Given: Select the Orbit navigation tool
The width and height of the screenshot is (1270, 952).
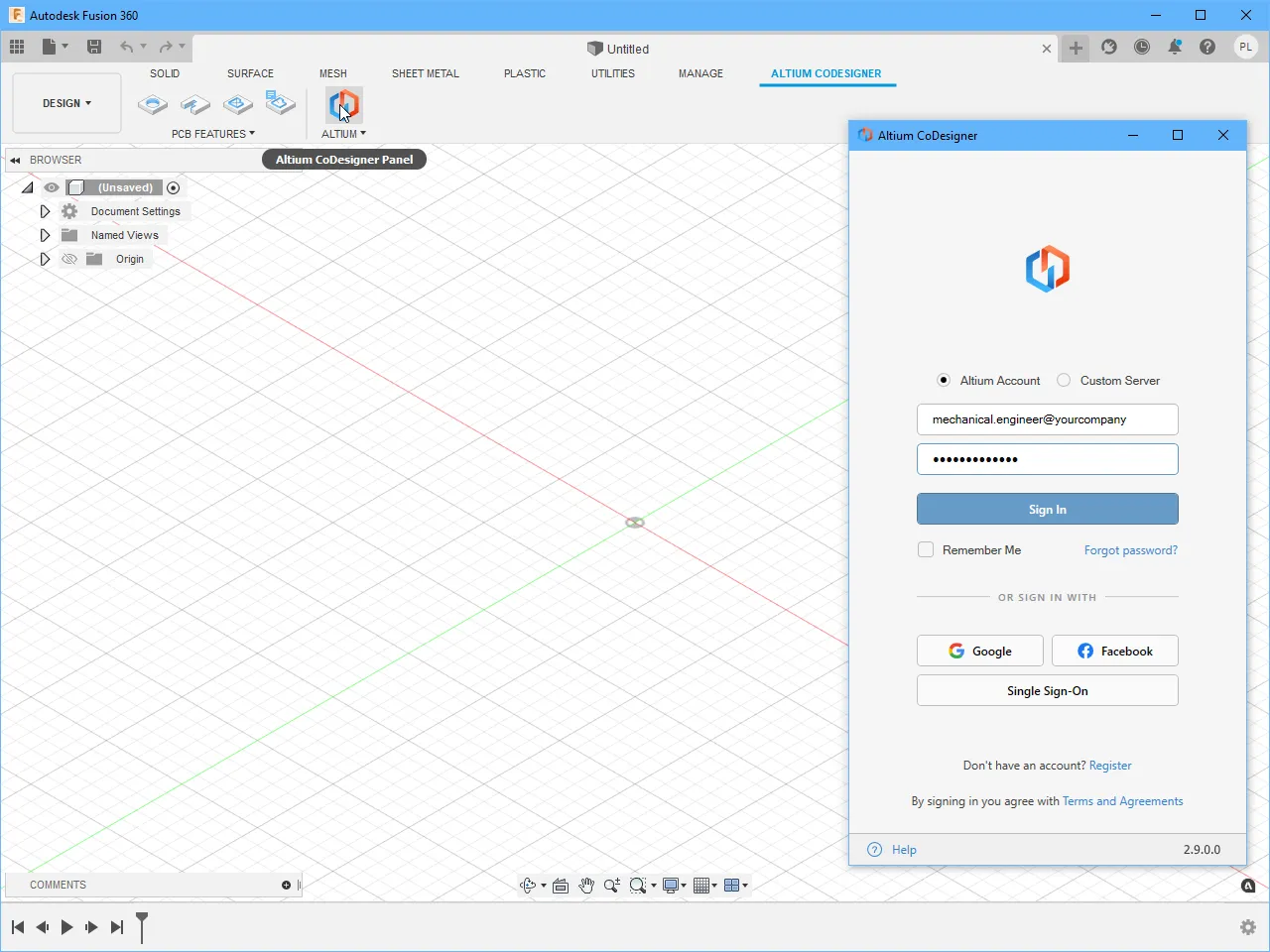Looking at the screenshot, I should [528, 886].
